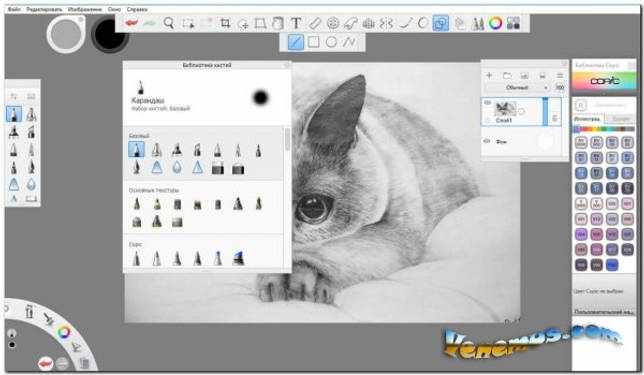
Task: Select the Crop tool
Action: click(x=225, y=23)
